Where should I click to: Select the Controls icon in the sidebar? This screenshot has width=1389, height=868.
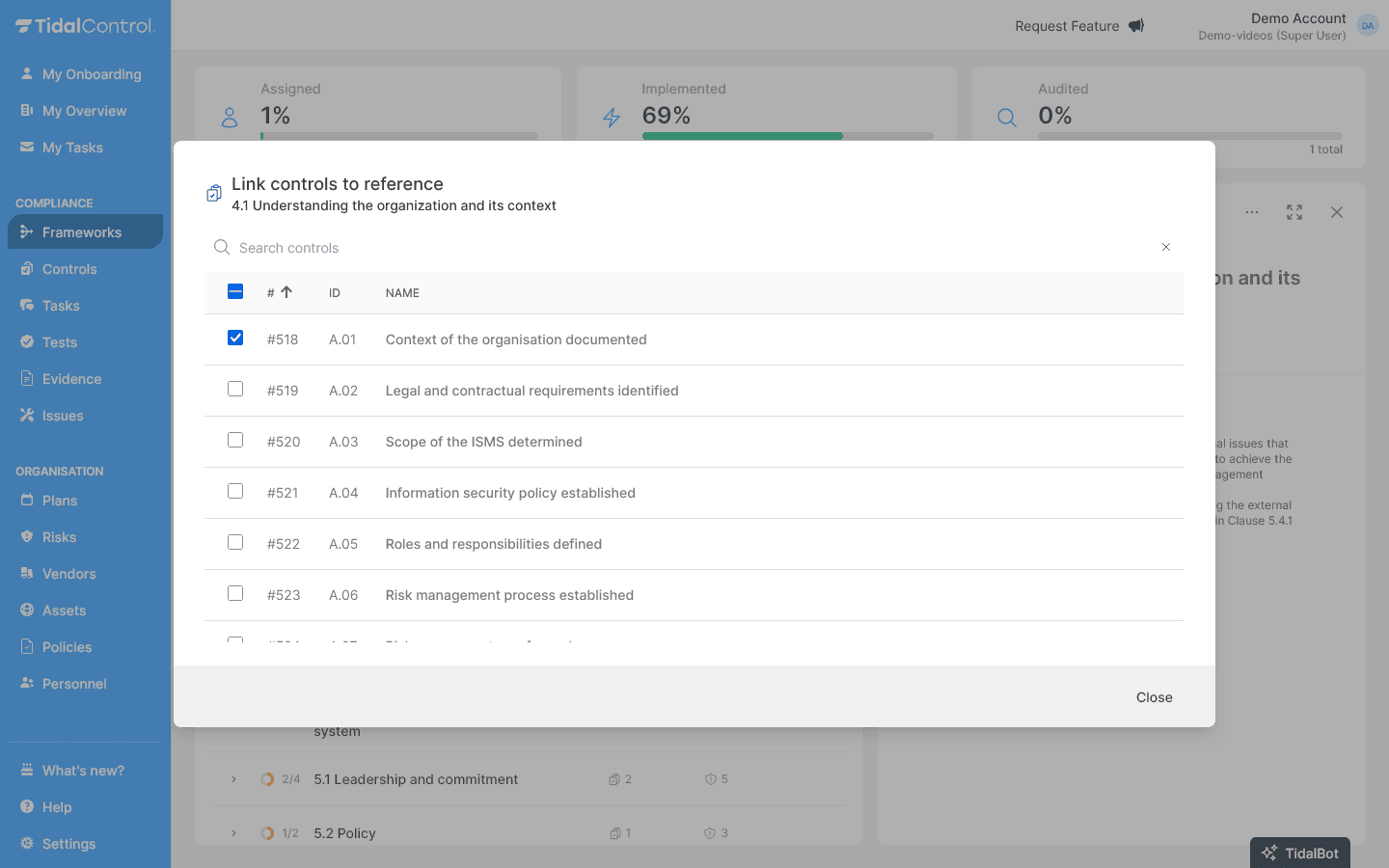click(x=26, y=268)
